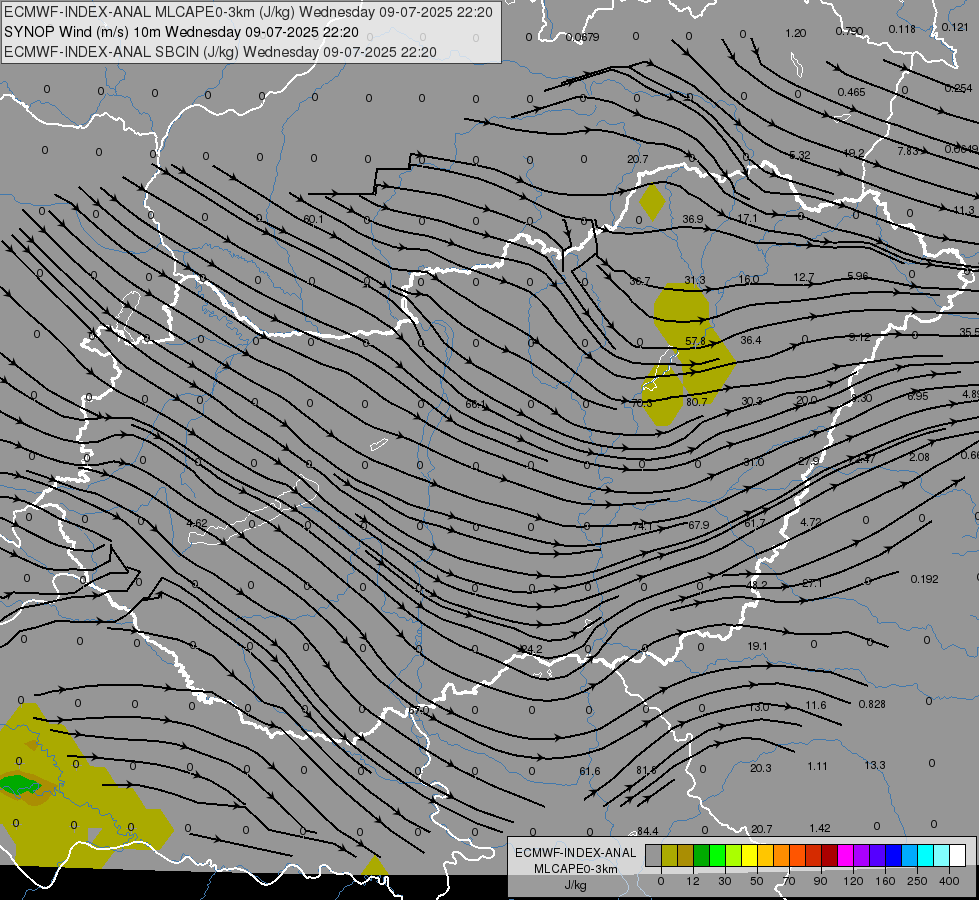
Task: Click the map value 24.2
Action: pos(532,650)
